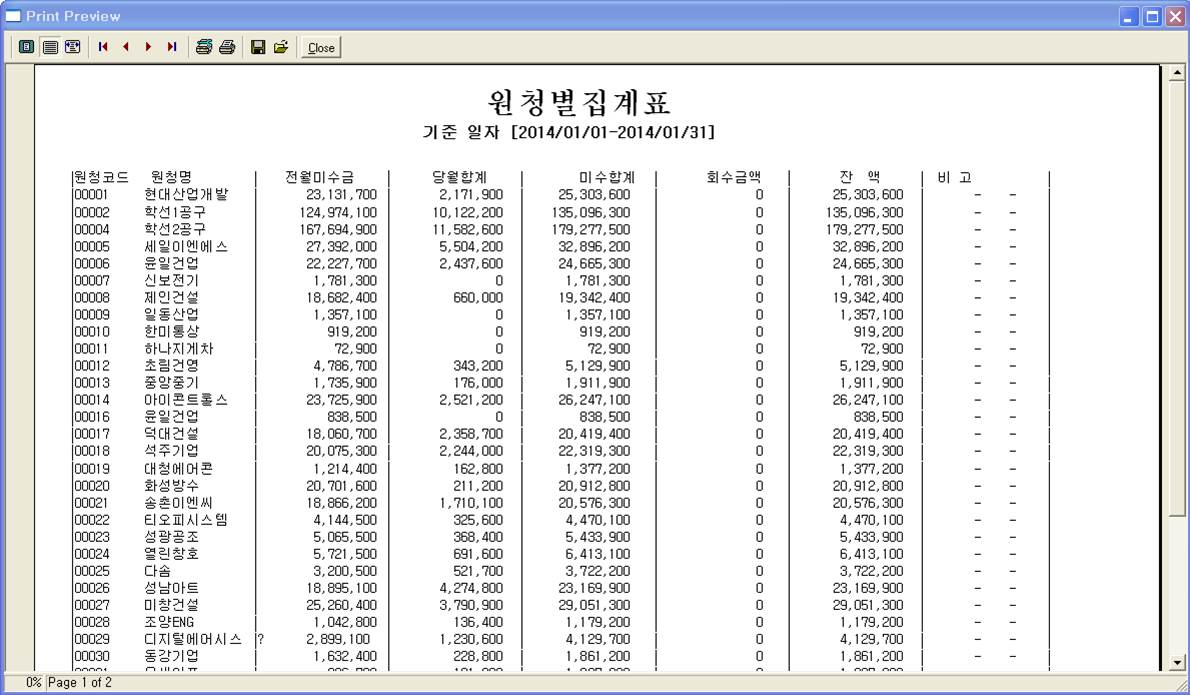Viewport: 1190px width, 695px height.
Task: Click company name 화성방수
Action: click(172, 486)
